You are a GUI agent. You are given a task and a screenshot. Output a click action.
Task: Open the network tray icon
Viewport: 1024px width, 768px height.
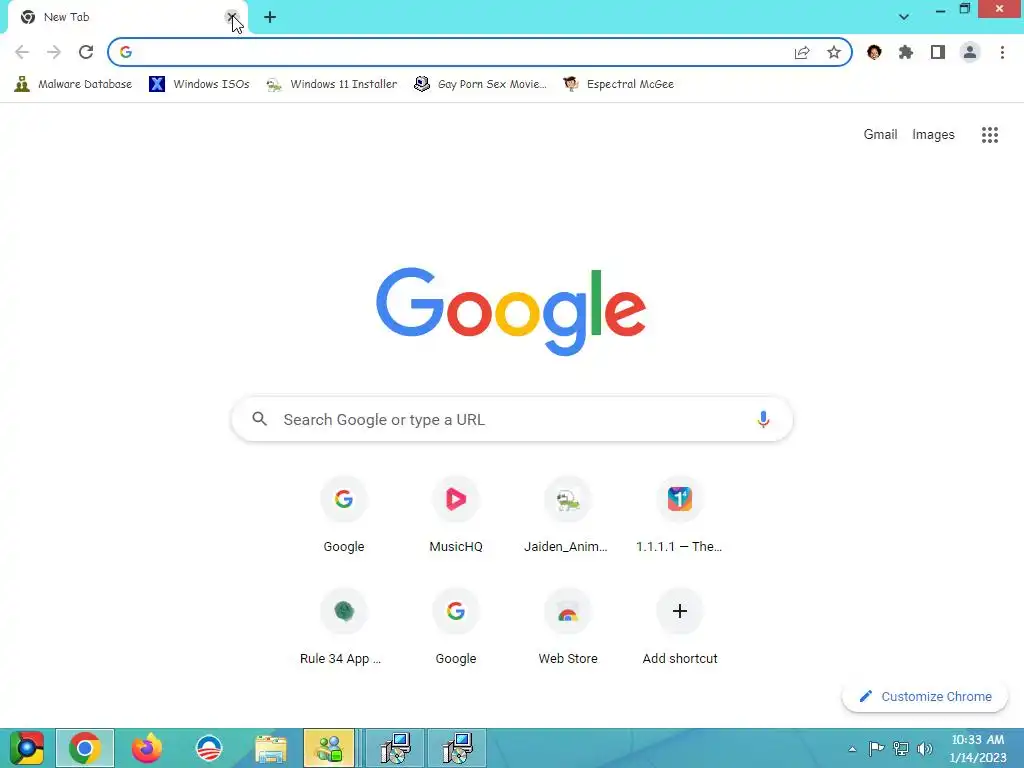click(901, 748)
